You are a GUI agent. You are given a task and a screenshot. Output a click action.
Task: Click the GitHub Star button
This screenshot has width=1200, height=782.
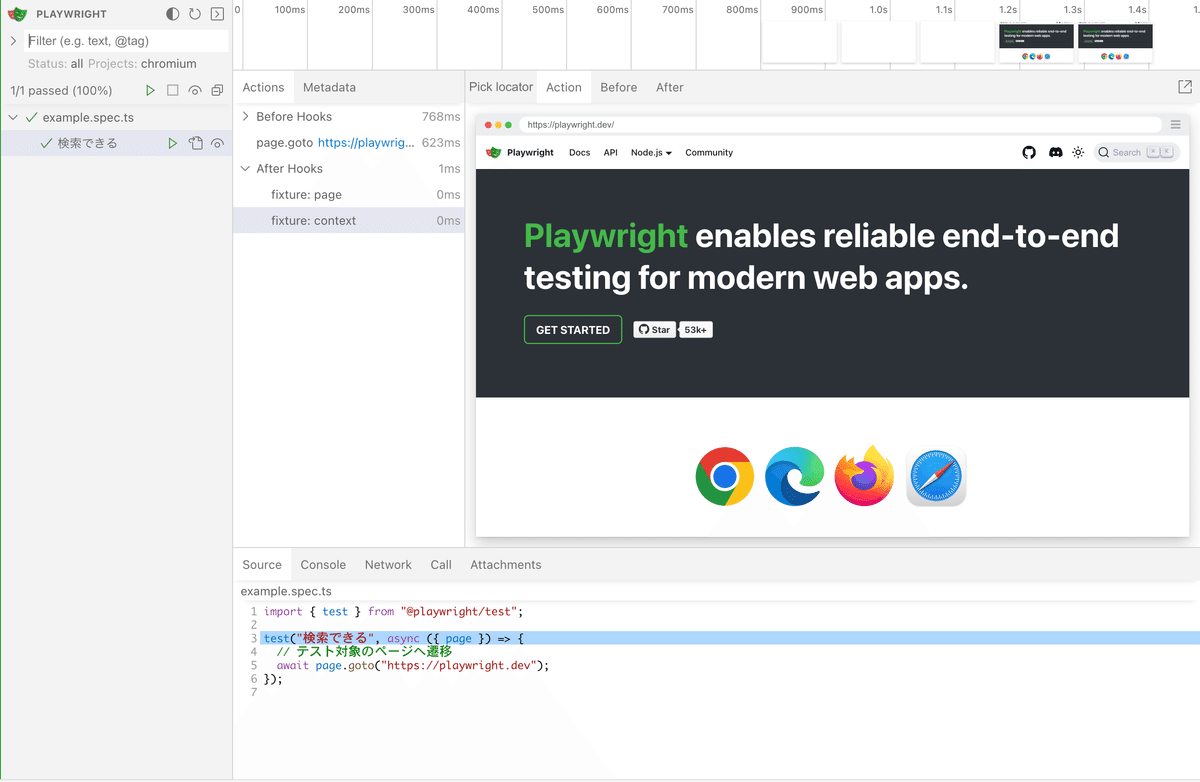coord(655,330)
